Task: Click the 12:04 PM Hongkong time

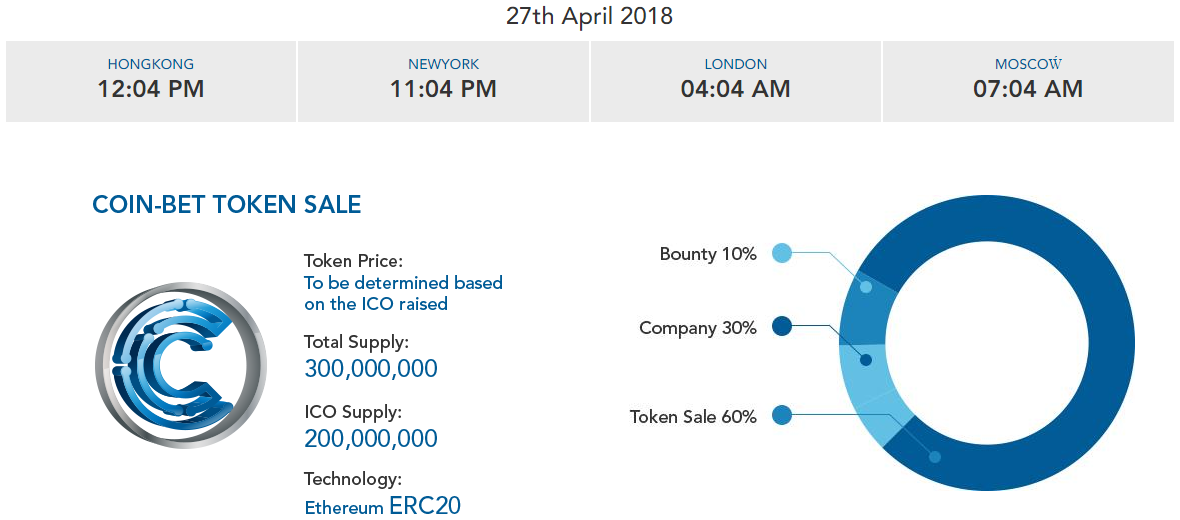Action: (151, 89)
